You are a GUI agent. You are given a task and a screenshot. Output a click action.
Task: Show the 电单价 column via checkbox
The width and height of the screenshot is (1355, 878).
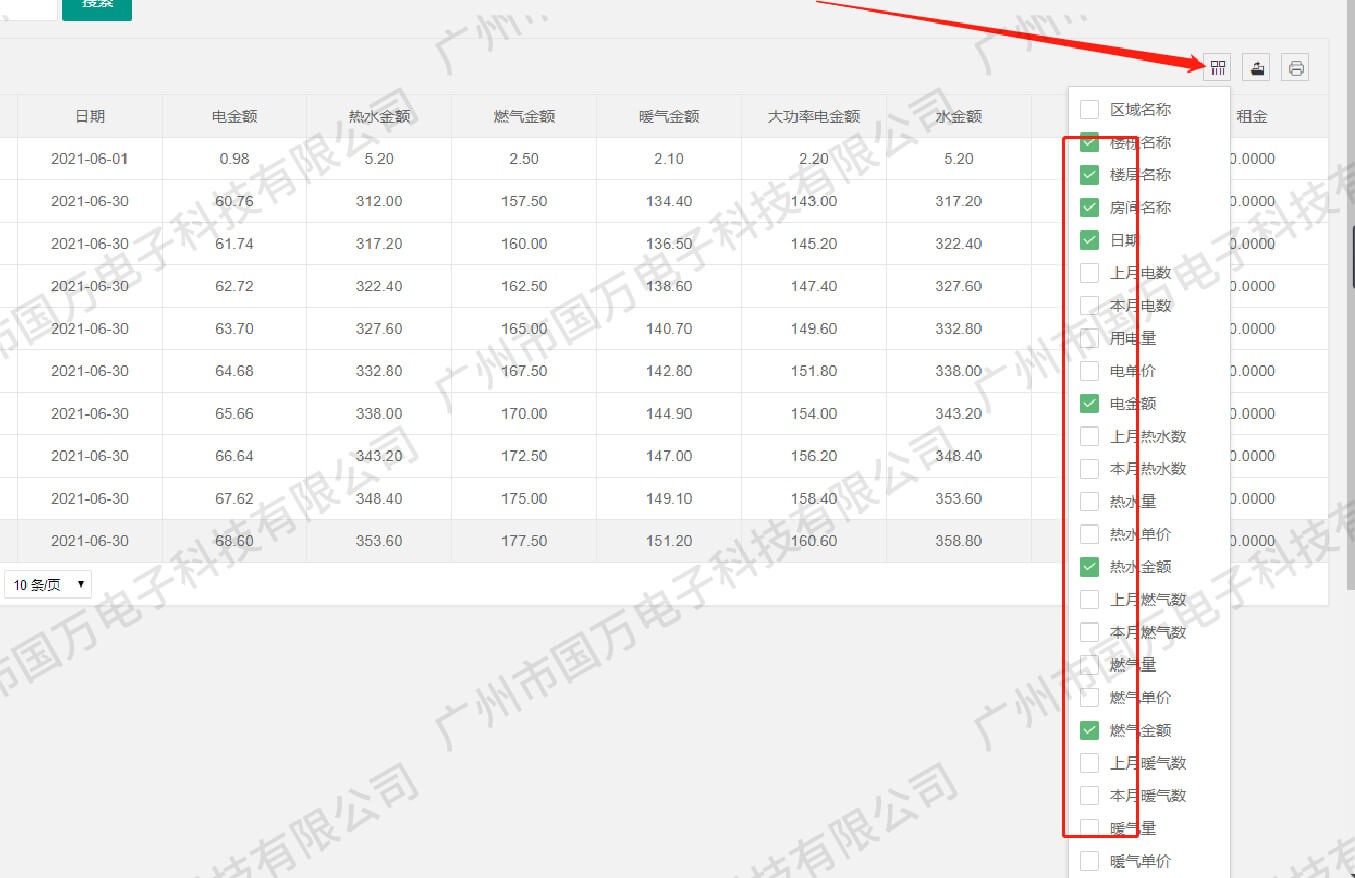coord(1090,371)
